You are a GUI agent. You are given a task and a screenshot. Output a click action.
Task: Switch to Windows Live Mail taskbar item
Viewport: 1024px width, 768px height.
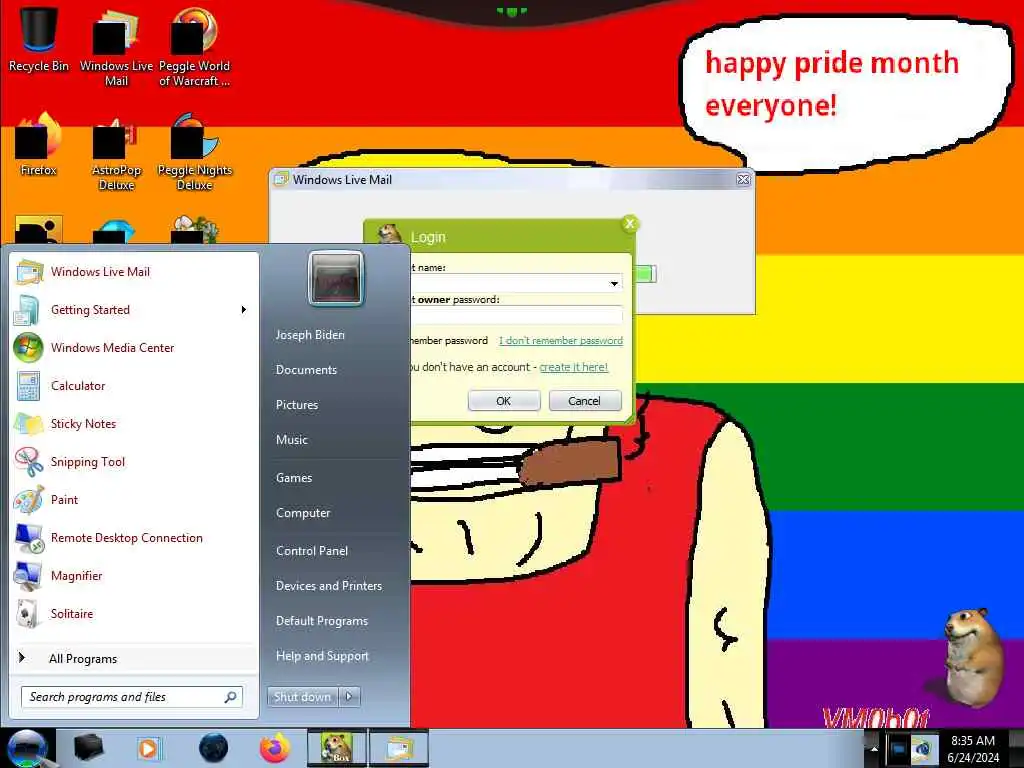tap(399, 748)
